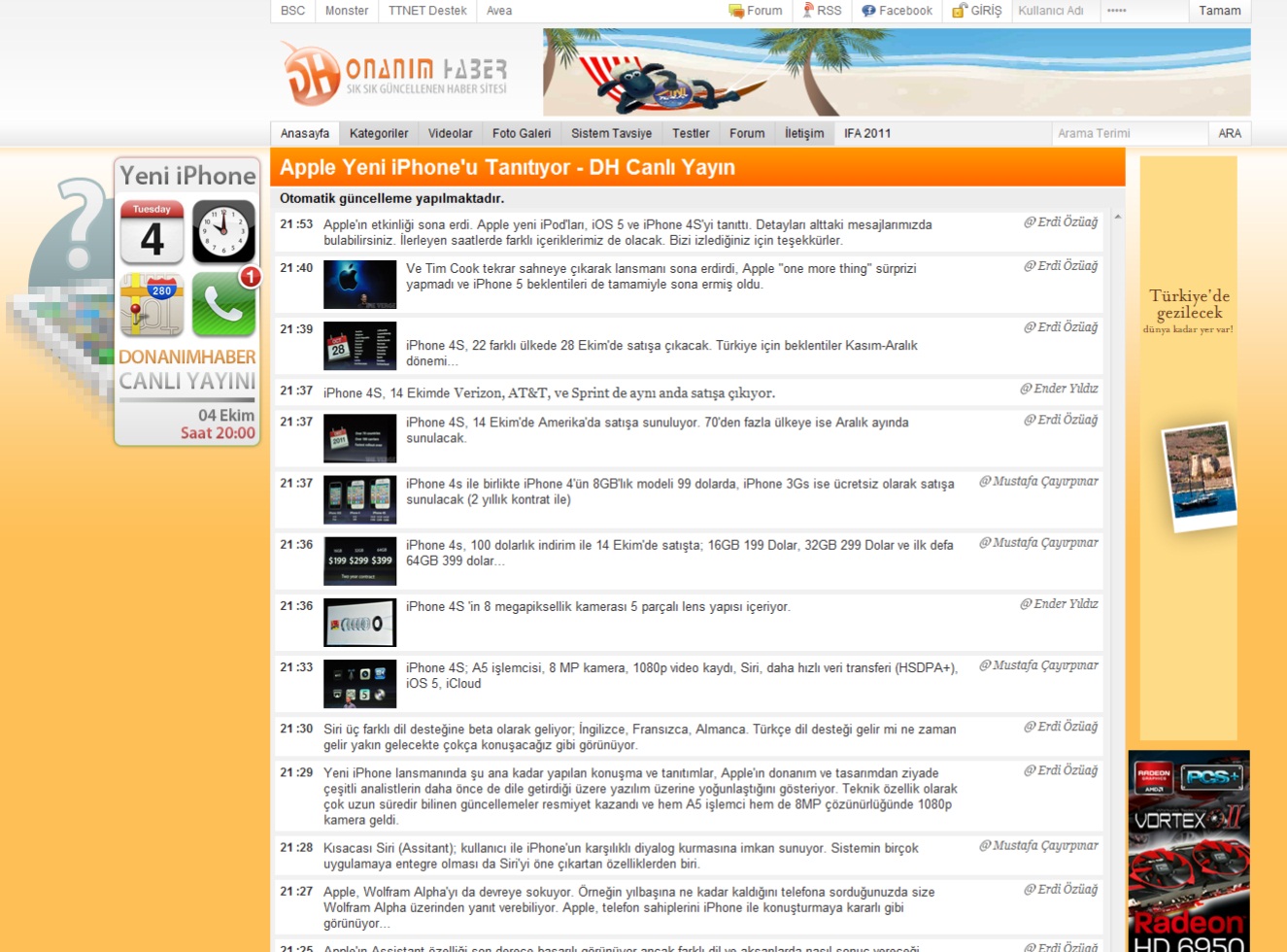The width and height of the screenshot is (1287, 952).
Task: Open the Forum navigation item
Action: tap(747, 133)
